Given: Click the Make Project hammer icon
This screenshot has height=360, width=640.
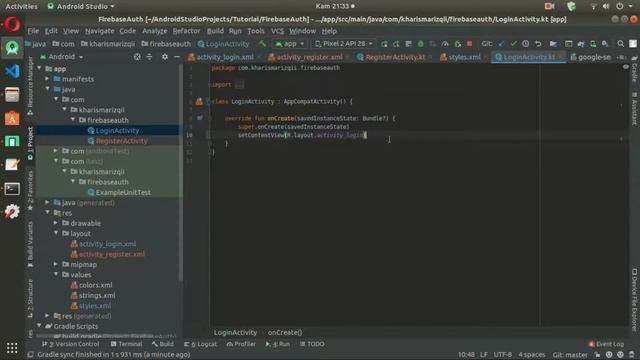Looking at the screenshot, I should coord(262,44).
